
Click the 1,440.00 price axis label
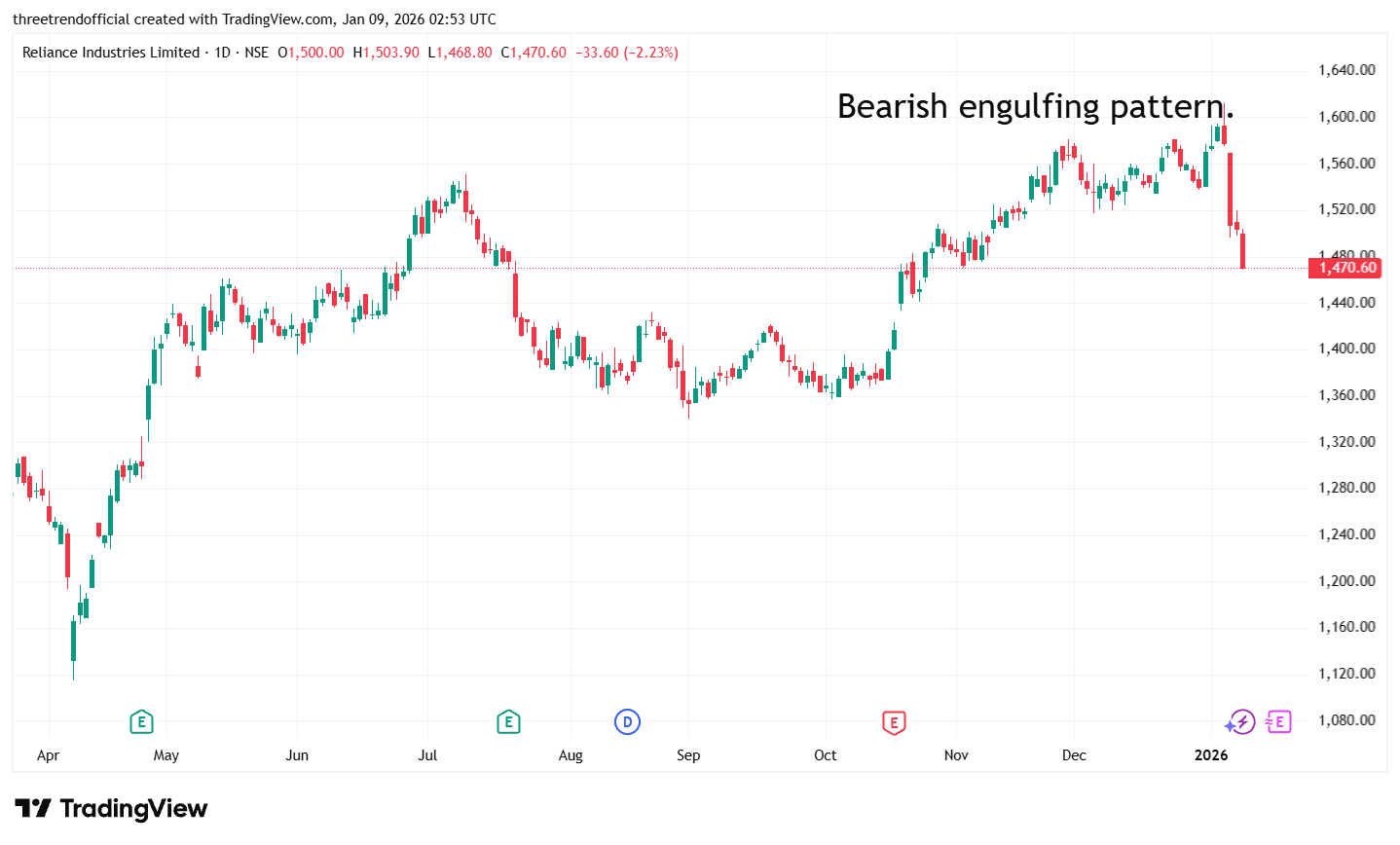click(x=1346, y=303)
